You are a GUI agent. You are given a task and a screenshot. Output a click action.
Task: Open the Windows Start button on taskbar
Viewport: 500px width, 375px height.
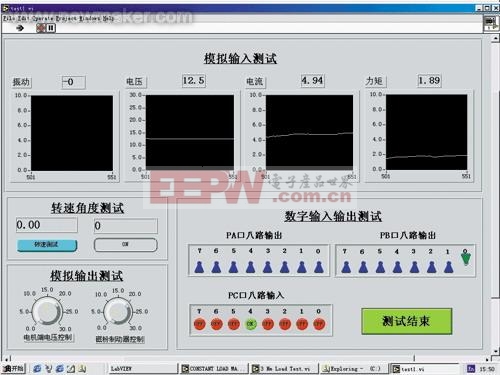click(13, 368)
